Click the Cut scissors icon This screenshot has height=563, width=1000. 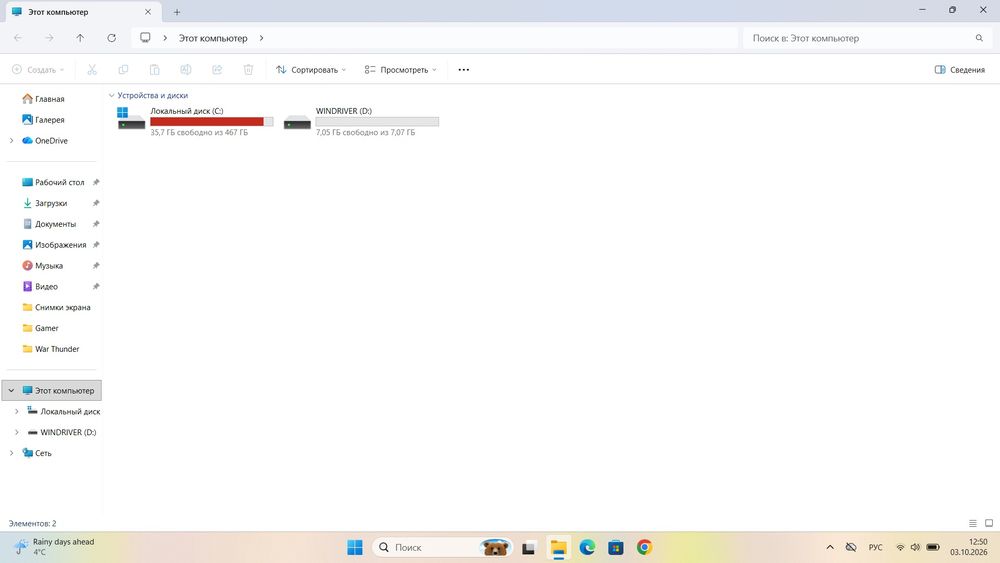point(92,69)
